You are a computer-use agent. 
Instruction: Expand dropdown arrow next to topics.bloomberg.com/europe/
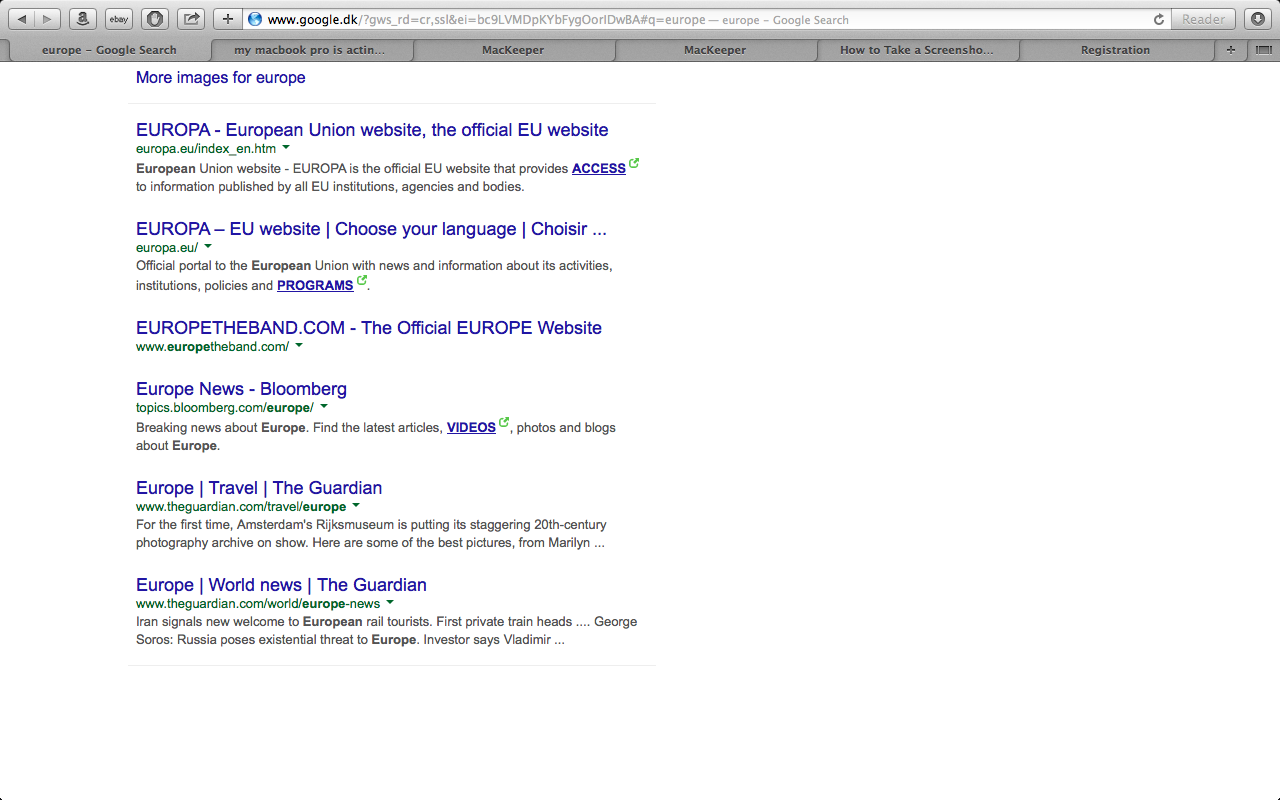click(324, 407)
